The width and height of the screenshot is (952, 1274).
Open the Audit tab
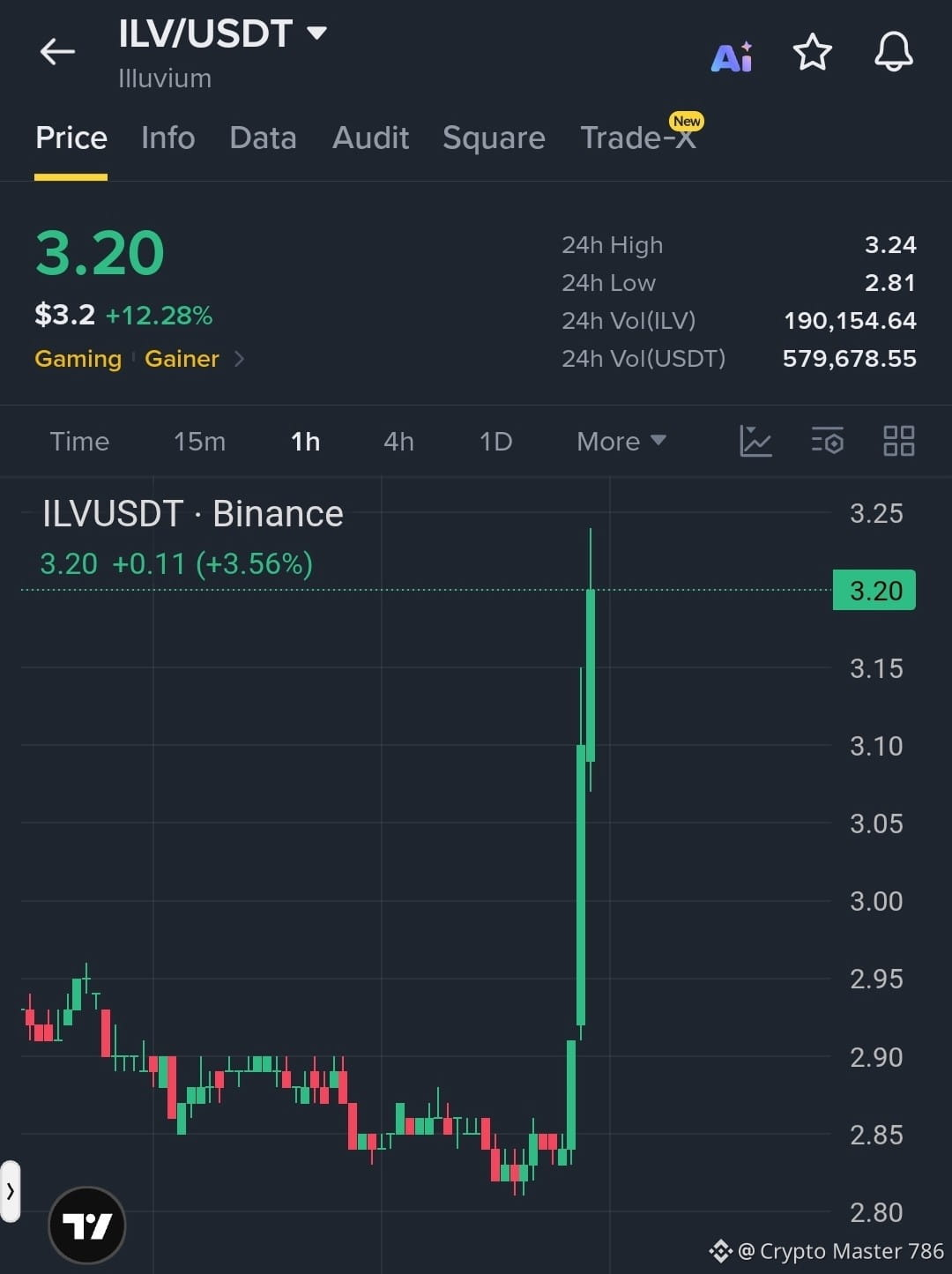pos(370,138)
